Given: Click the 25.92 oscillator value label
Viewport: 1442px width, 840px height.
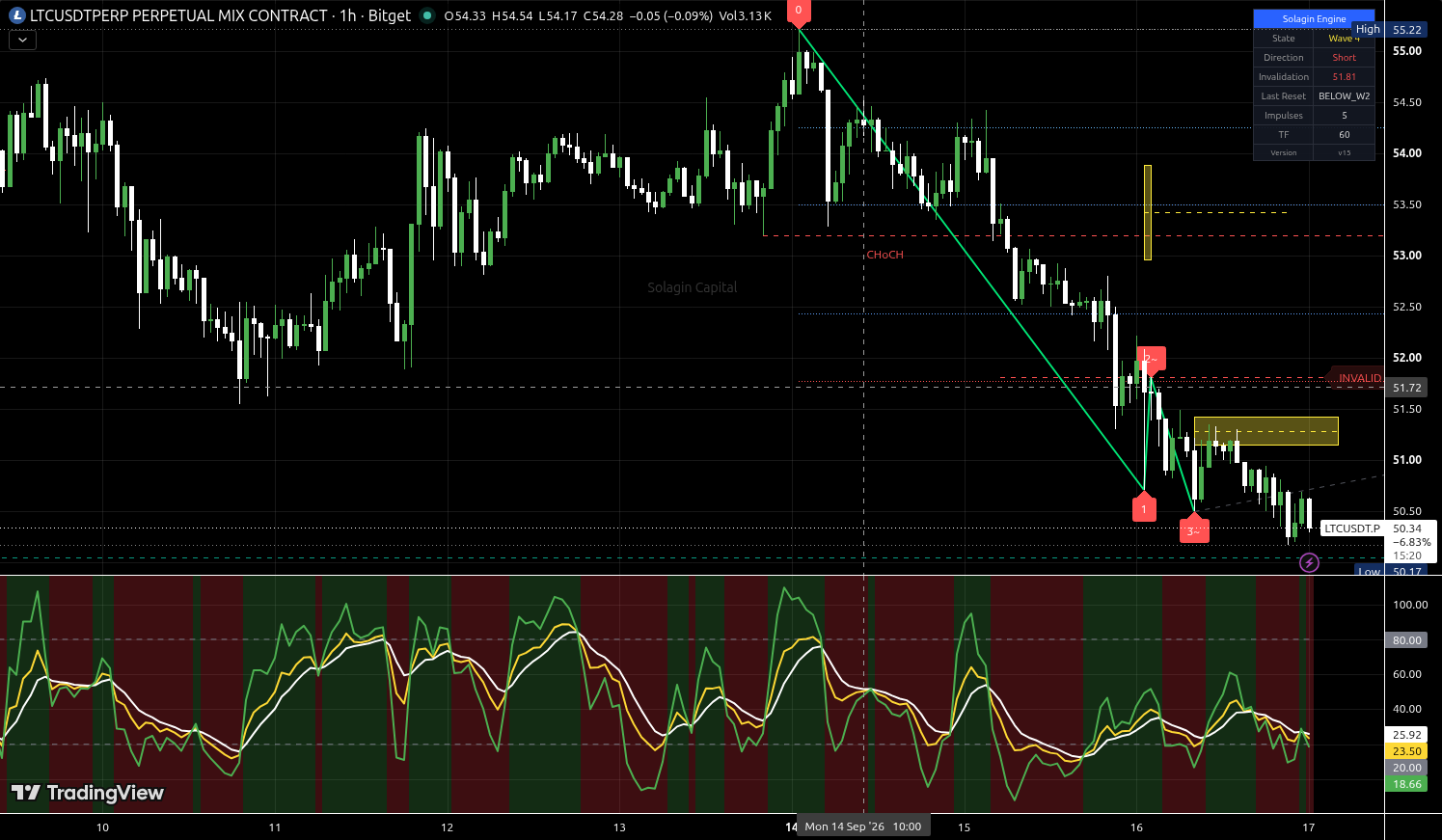Looking at the screenshot, I should click(x=1407, y=735).
